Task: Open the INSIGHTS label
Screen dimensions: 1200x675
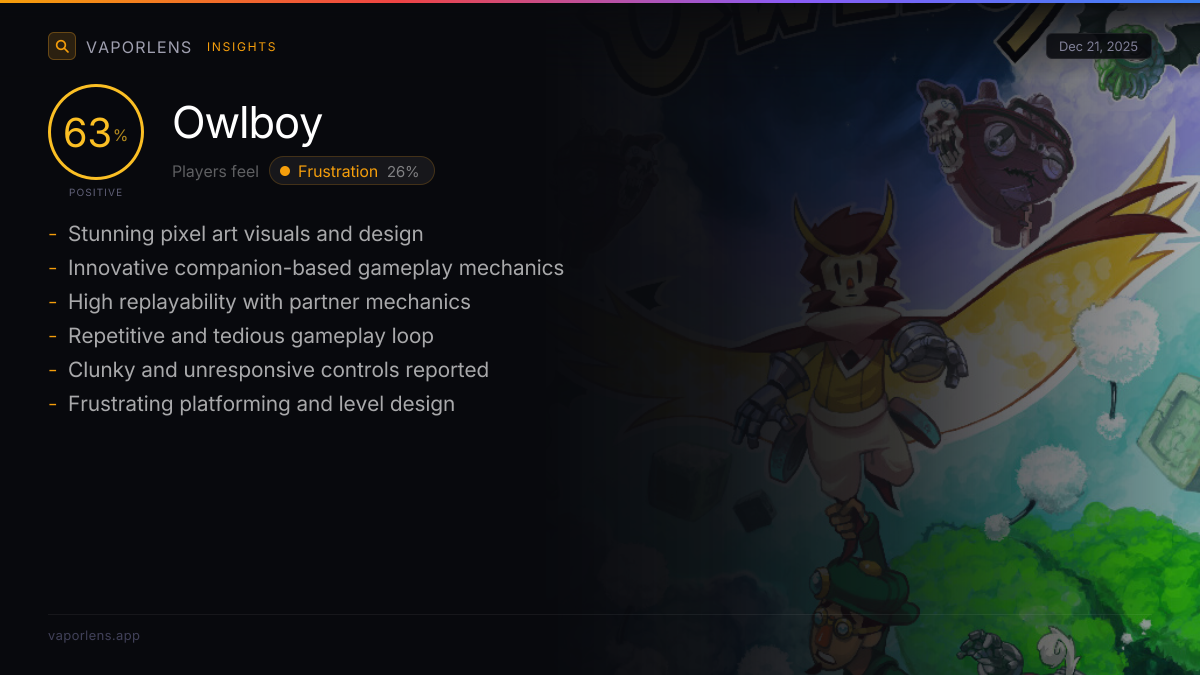Action: pyautogui.click(x=242, y=47)
